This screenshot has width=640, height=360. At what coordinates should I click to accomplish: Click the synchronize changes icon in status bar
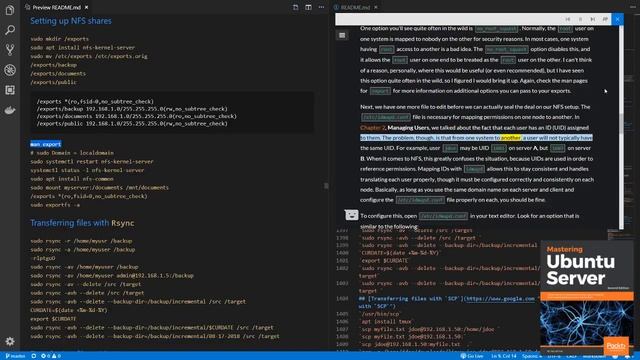[x=34, y=356]
